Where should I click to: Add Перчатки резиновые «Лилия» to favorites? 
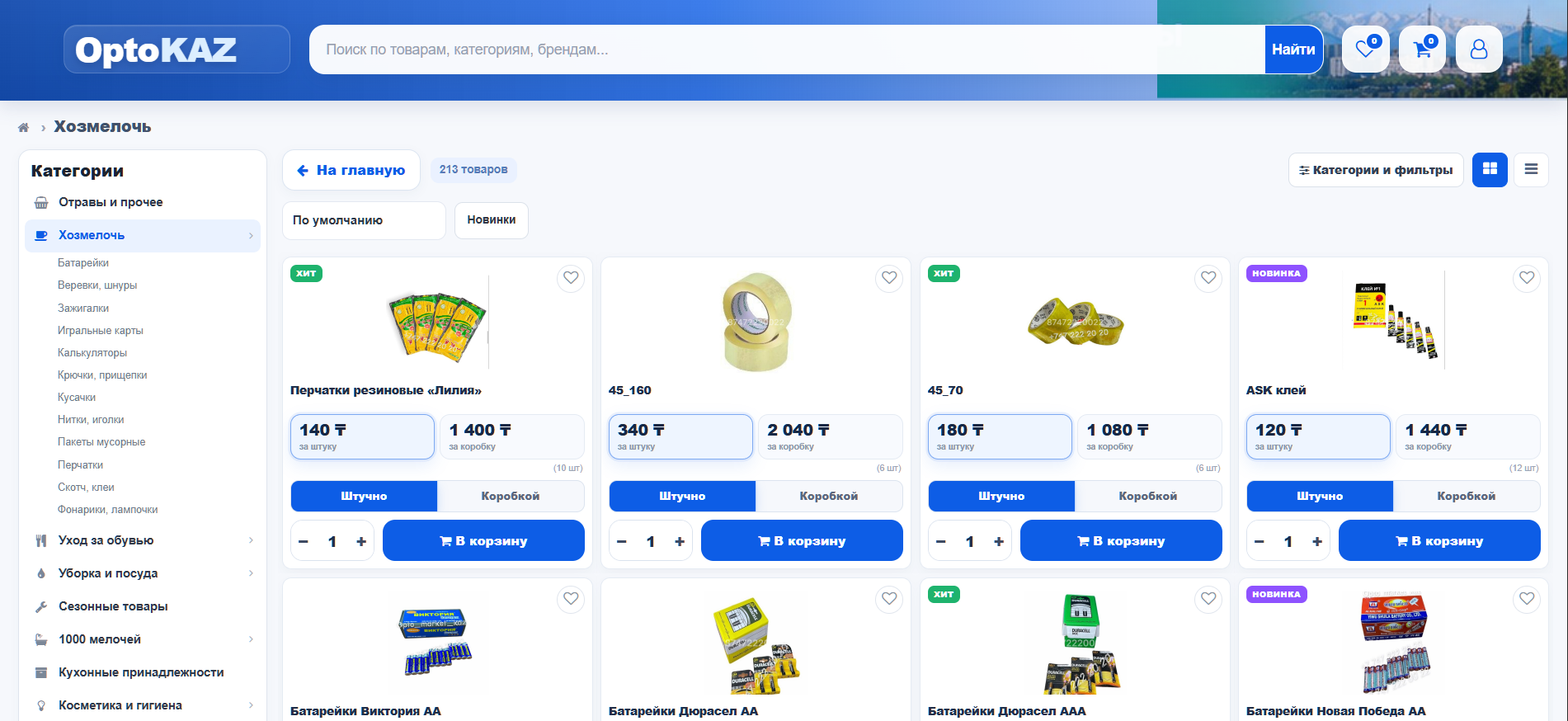(x=571, y=278)
